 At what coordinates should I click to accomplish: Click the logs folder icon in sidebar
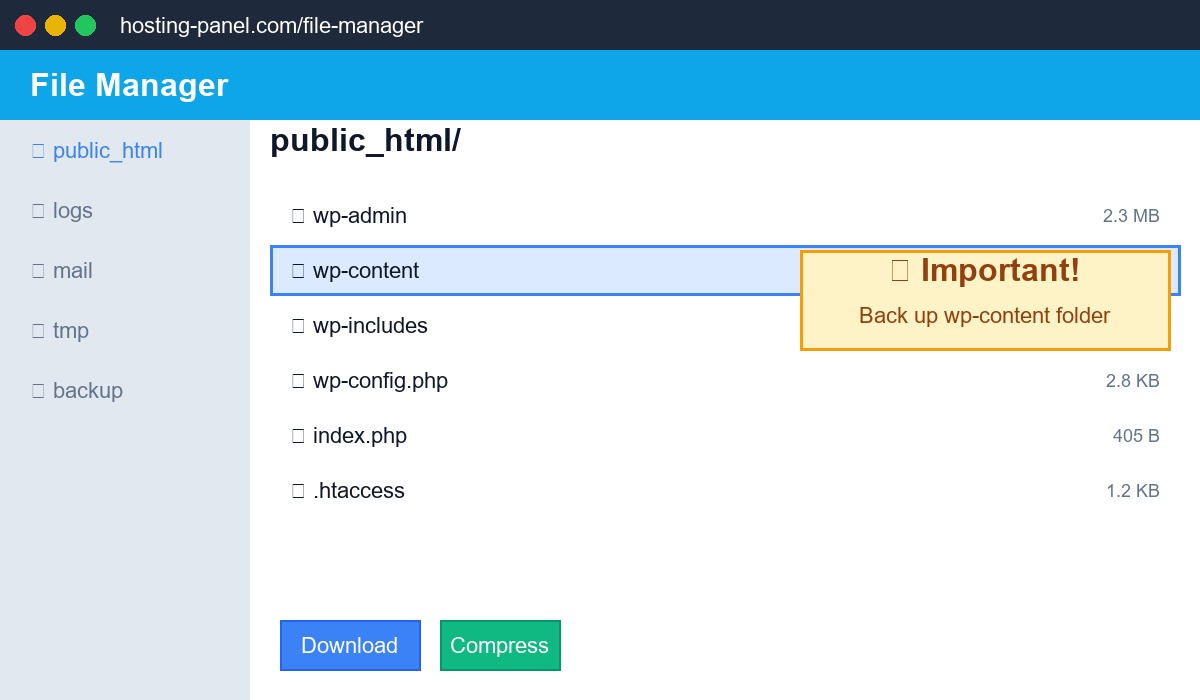[x=38, y=210]
